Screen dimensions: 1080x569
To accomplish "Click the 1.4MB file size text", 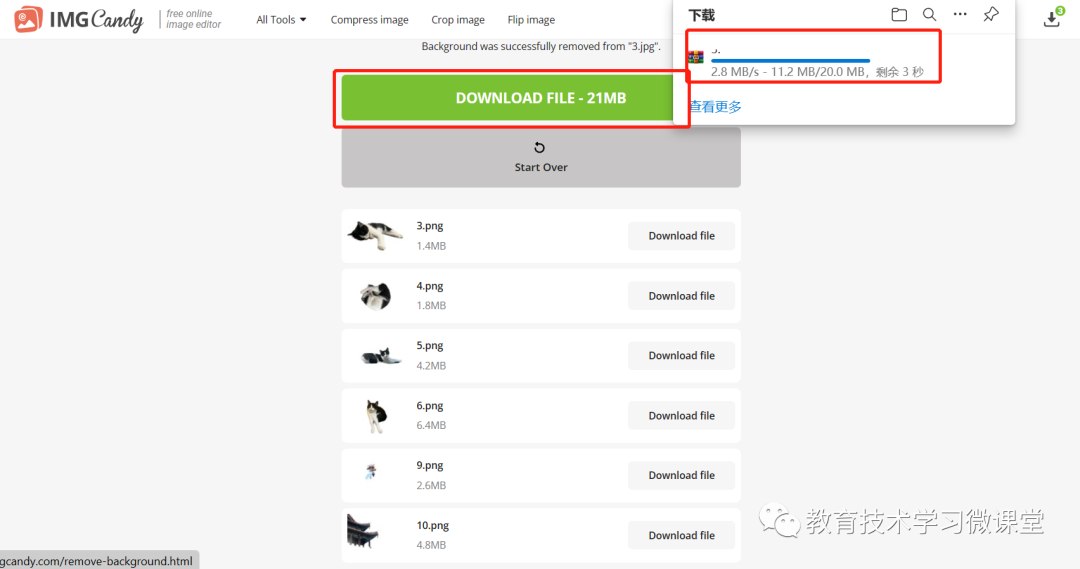I will coord(431,246).
